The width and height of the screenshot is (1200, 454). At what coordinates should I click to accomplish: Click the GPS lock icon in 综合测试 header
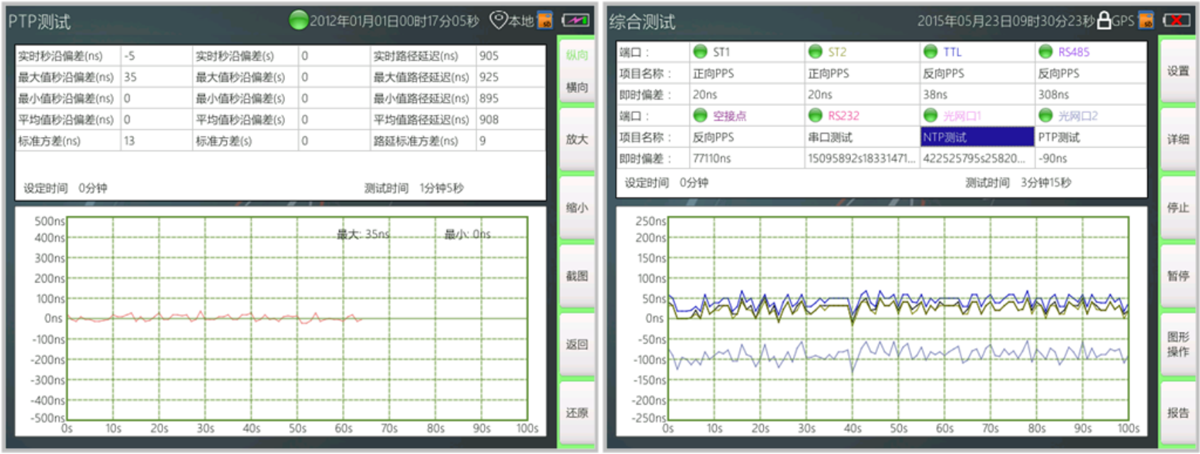click(x=1104, y=20)
